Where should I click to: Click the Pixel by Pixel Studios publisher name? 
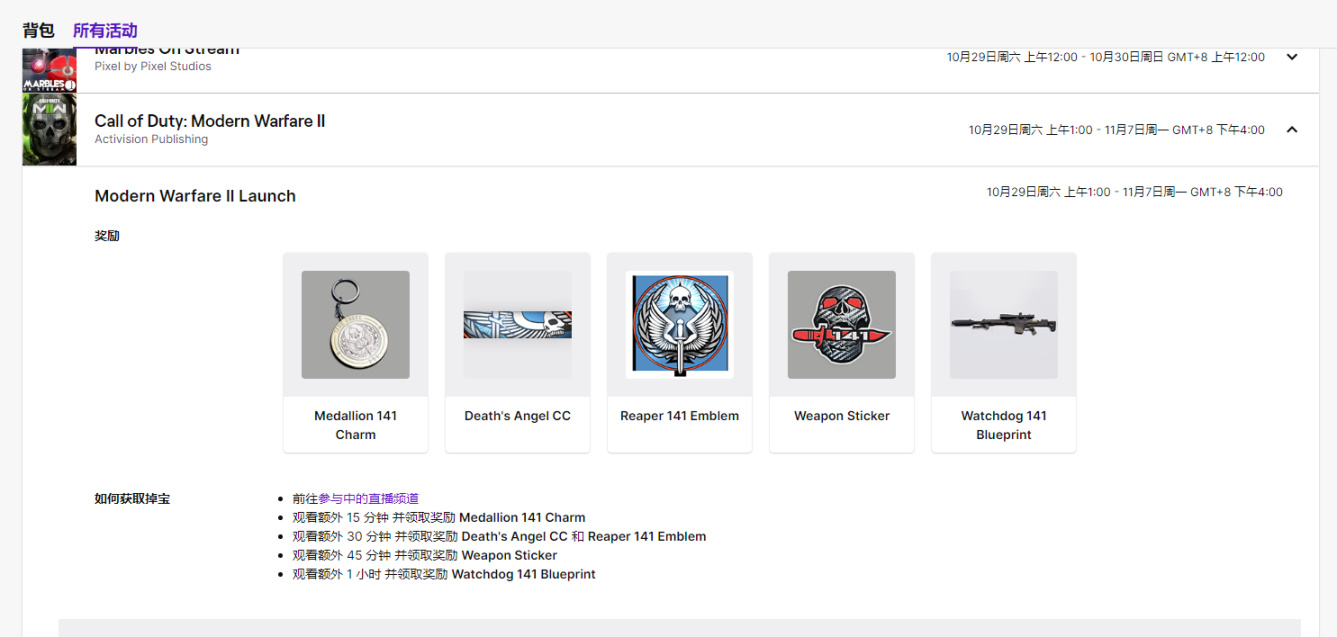click(x=153, y=67)
